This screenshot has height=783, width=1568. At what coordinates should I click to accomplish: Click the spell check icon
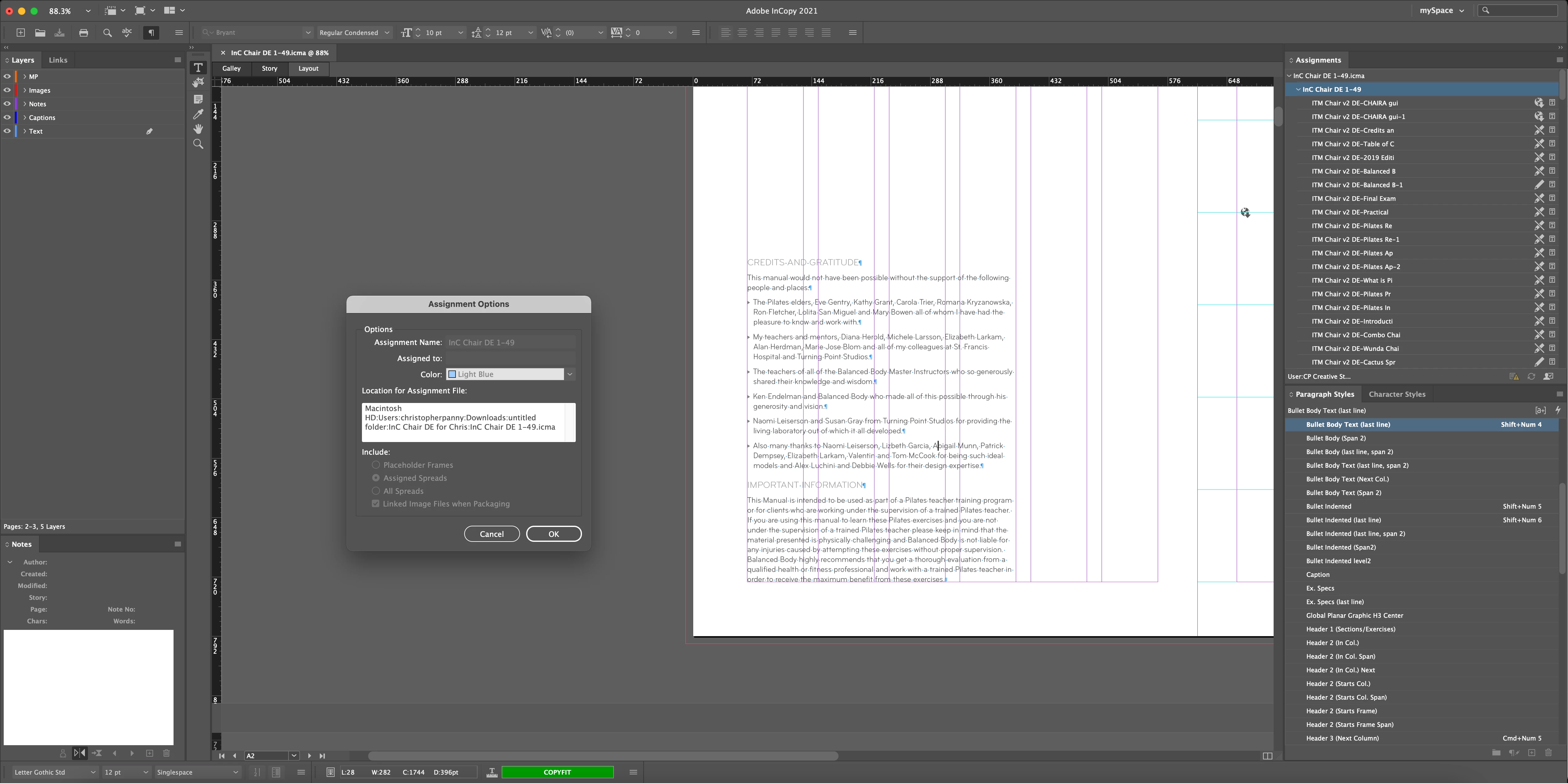(x=127, y=33)
